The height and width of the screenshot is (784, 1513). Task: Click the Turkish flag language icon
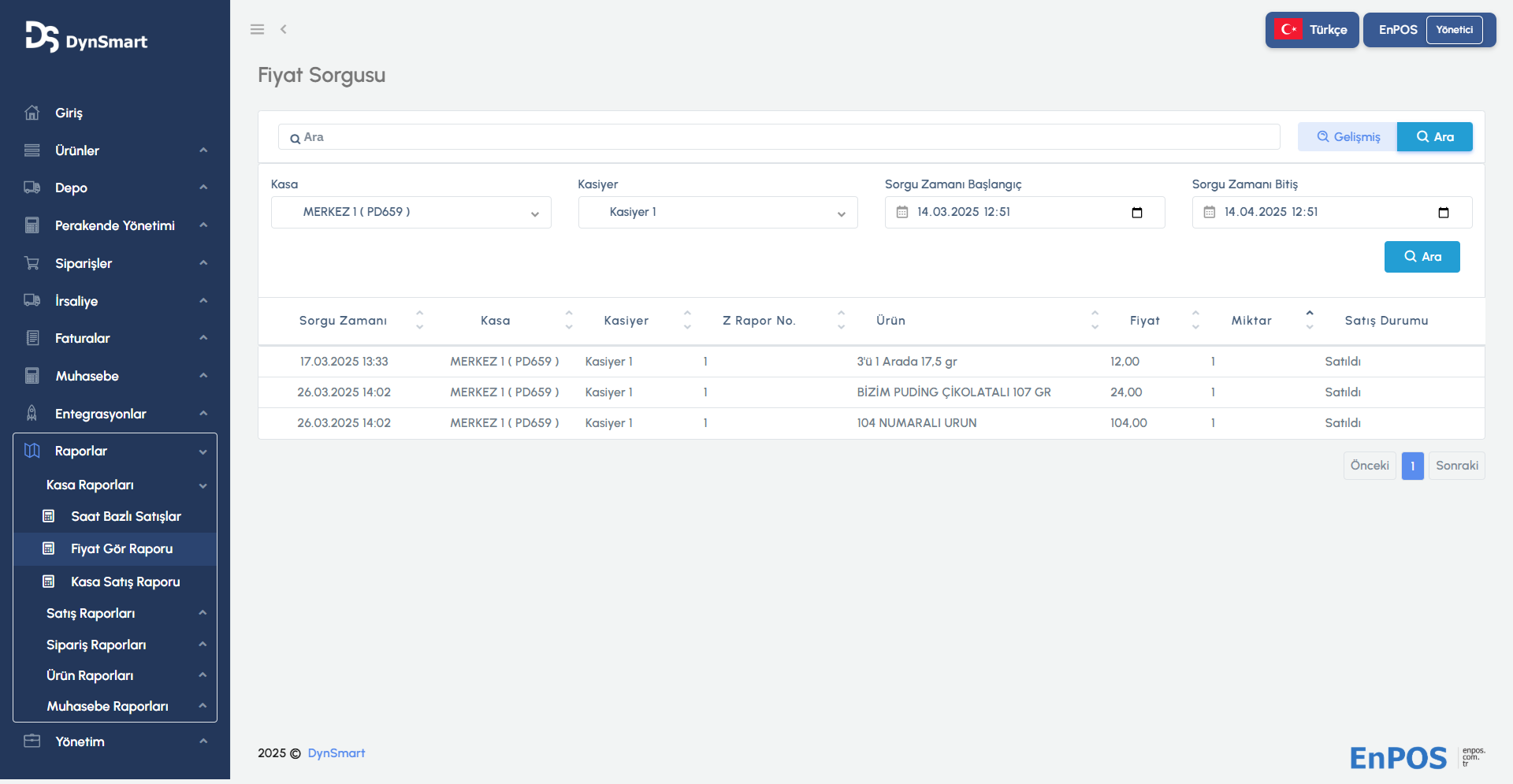coord(1288,30)
